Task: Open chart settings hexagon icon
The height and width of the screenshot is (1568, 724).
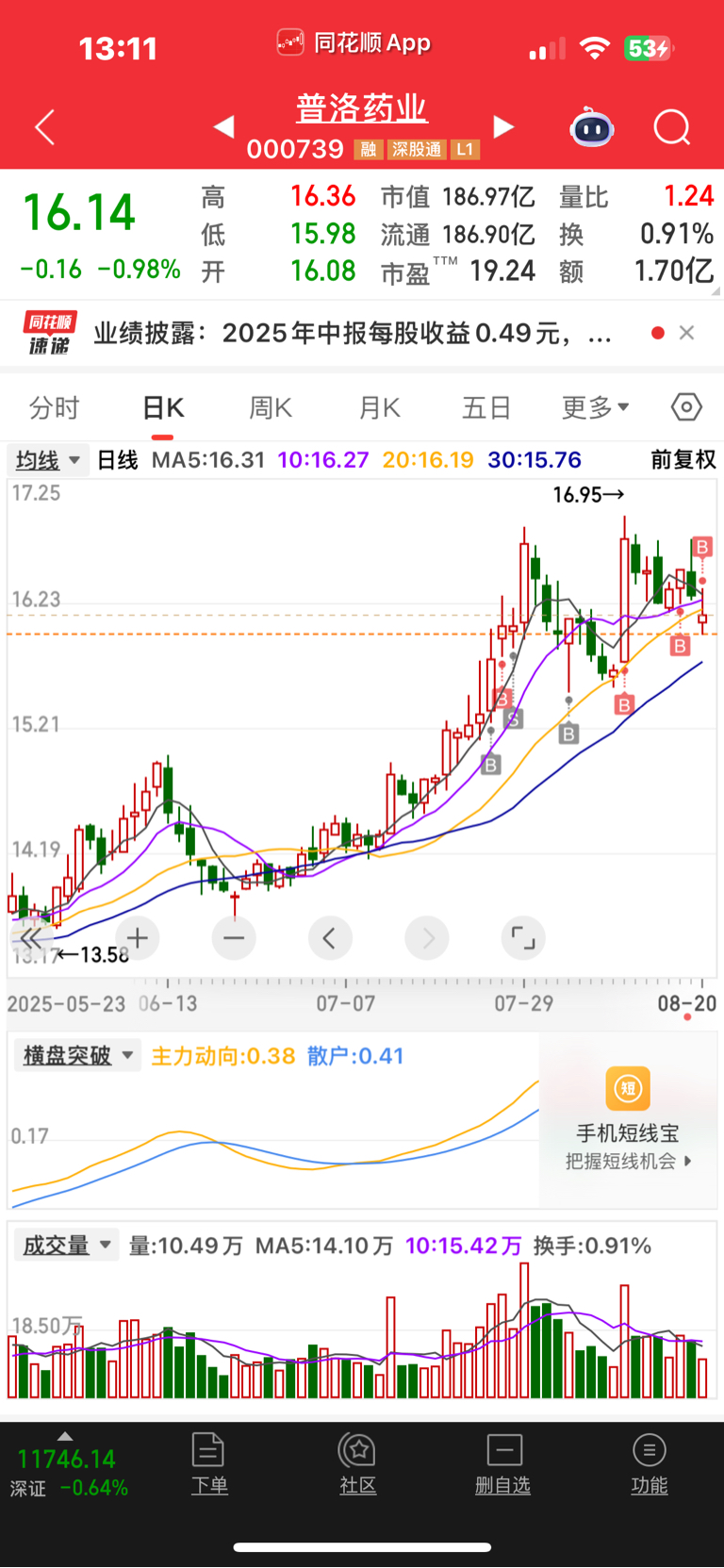Action: 686,407
